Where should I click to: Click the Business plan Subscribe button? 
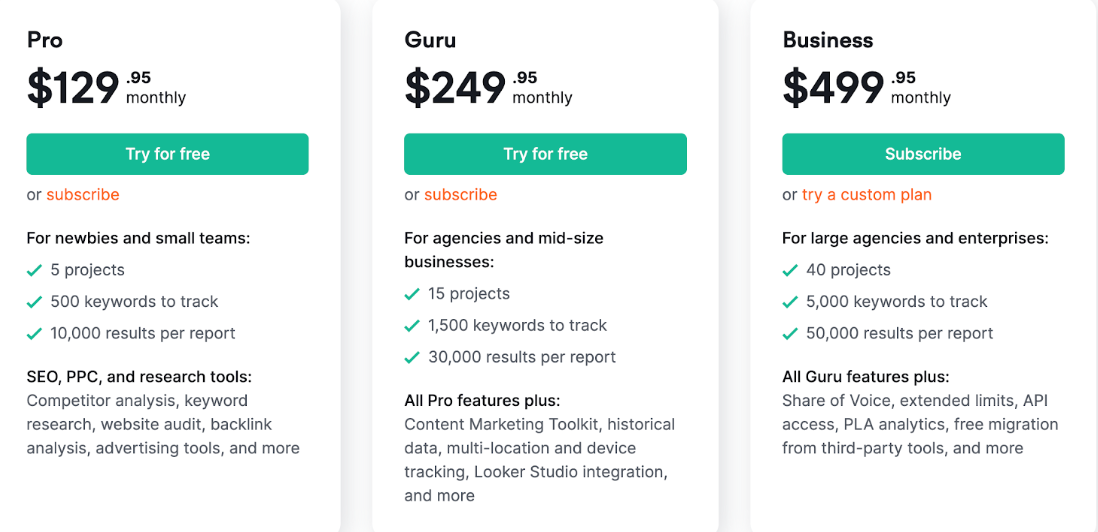coord(923,154)
